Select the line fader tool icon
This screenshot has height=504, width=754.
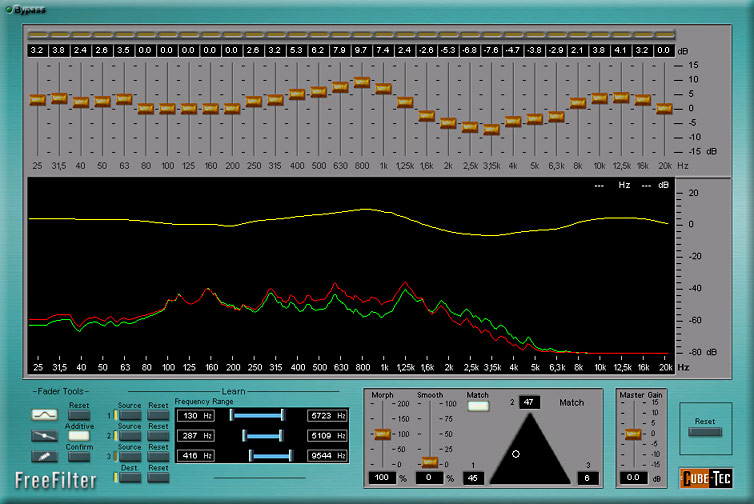(x=43, y=435)
